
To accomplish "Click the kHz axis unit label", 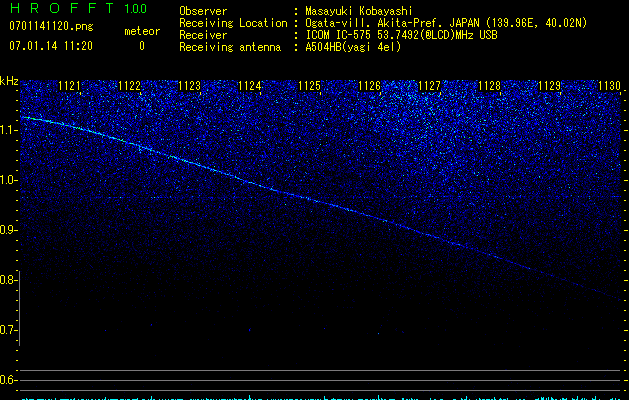I will pos(9,81).
